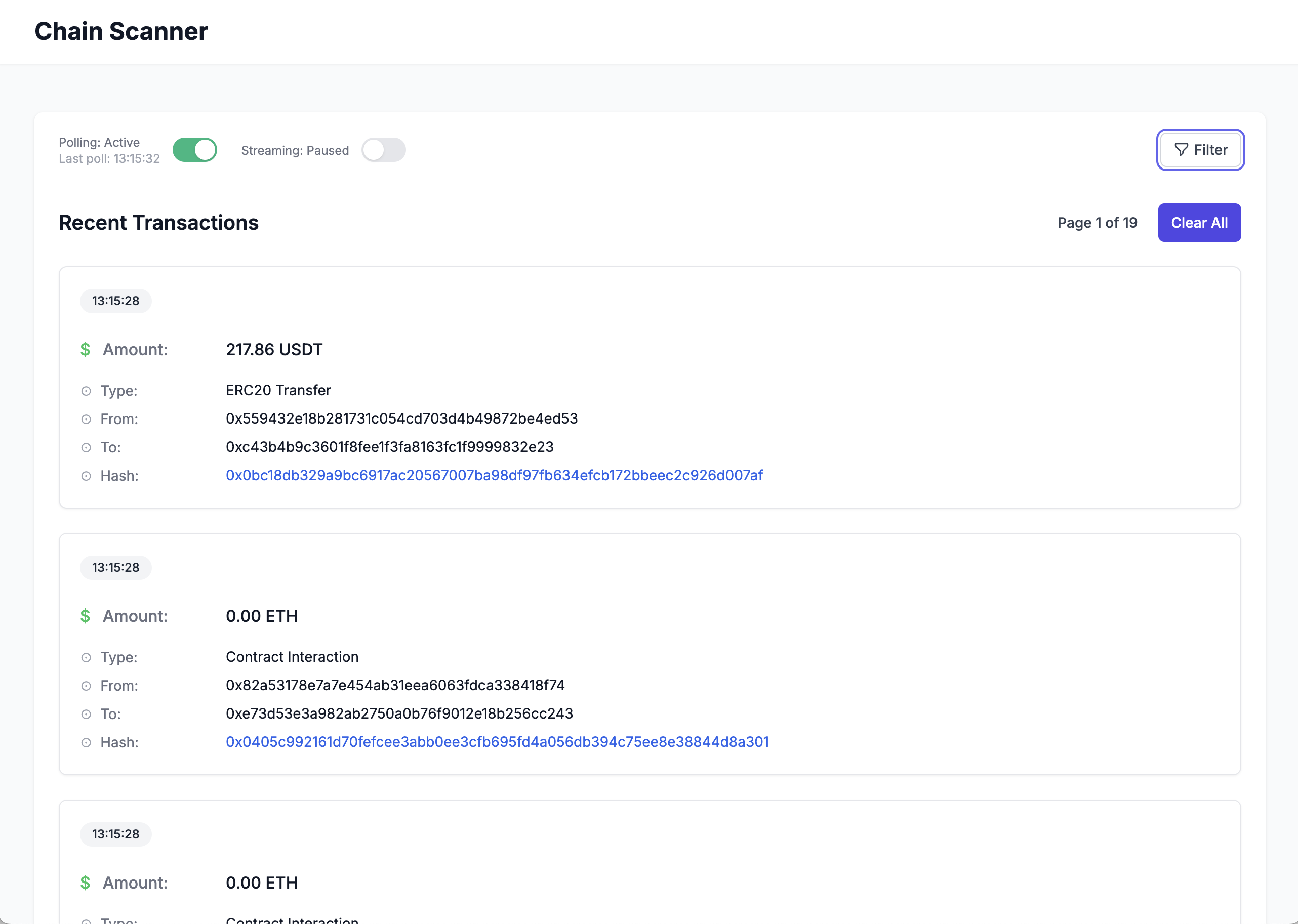
Task: Open the Filter panel
Action: tap(1200, 150)
